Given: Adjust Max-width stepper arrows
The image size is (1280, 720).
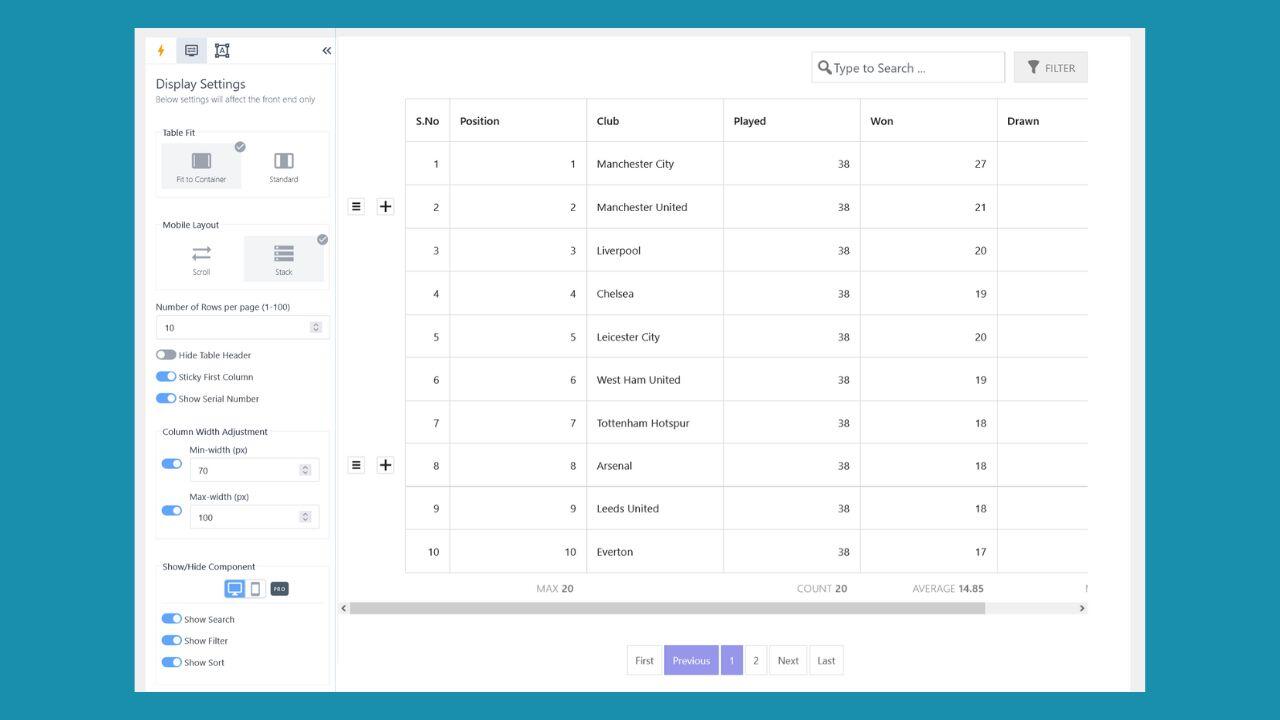Looking at the screenshot, I should [x=305, y=517].
